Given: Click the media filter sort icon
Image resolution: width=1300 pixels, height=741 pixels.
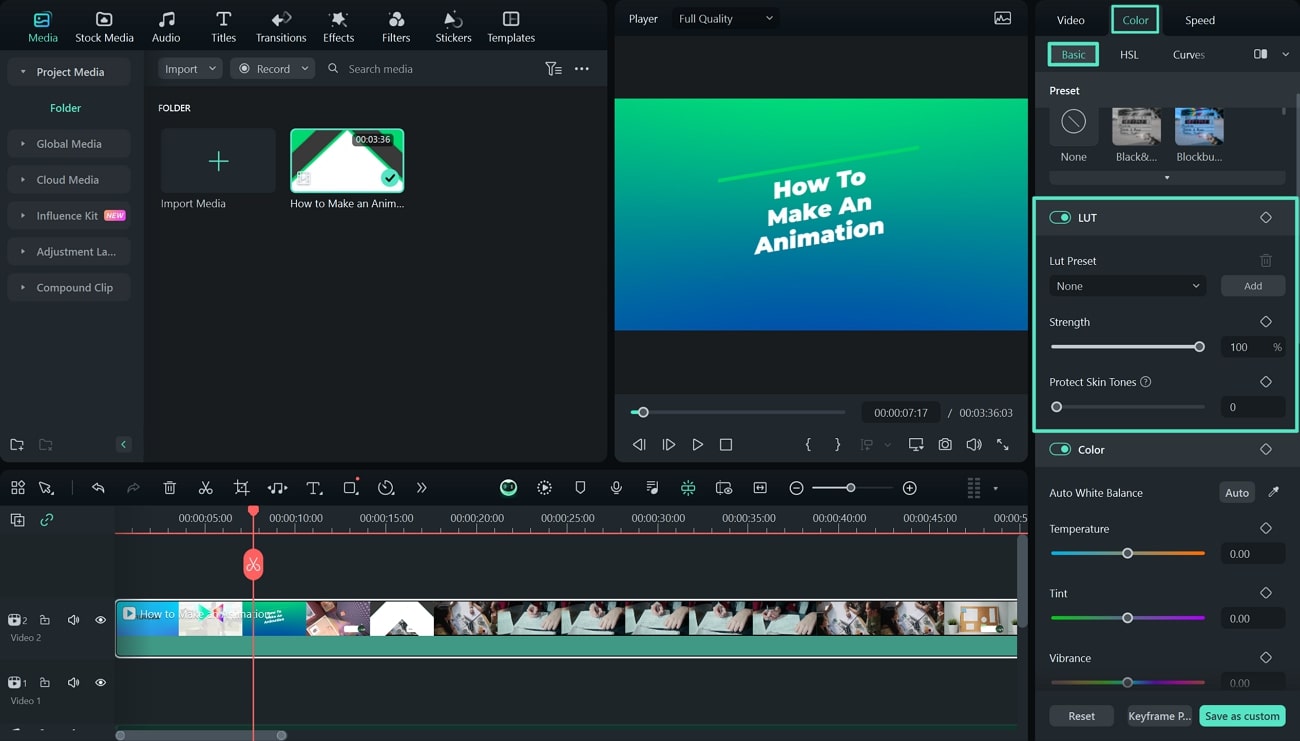Looking at the screenshot, I should pos(553,69).
